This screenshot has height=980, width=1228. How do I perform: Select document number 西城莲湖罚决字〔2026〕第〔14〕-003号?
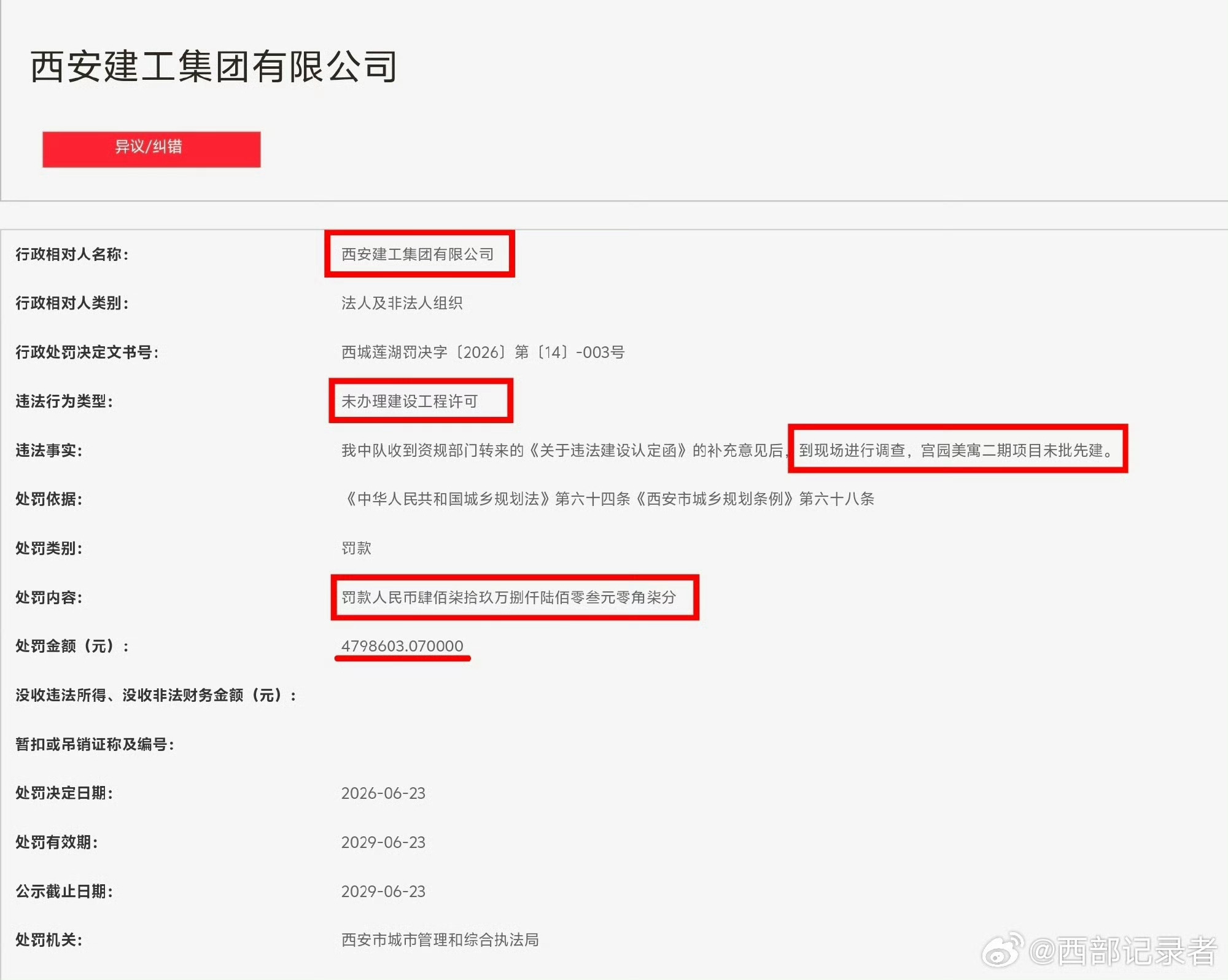[483, 352]
